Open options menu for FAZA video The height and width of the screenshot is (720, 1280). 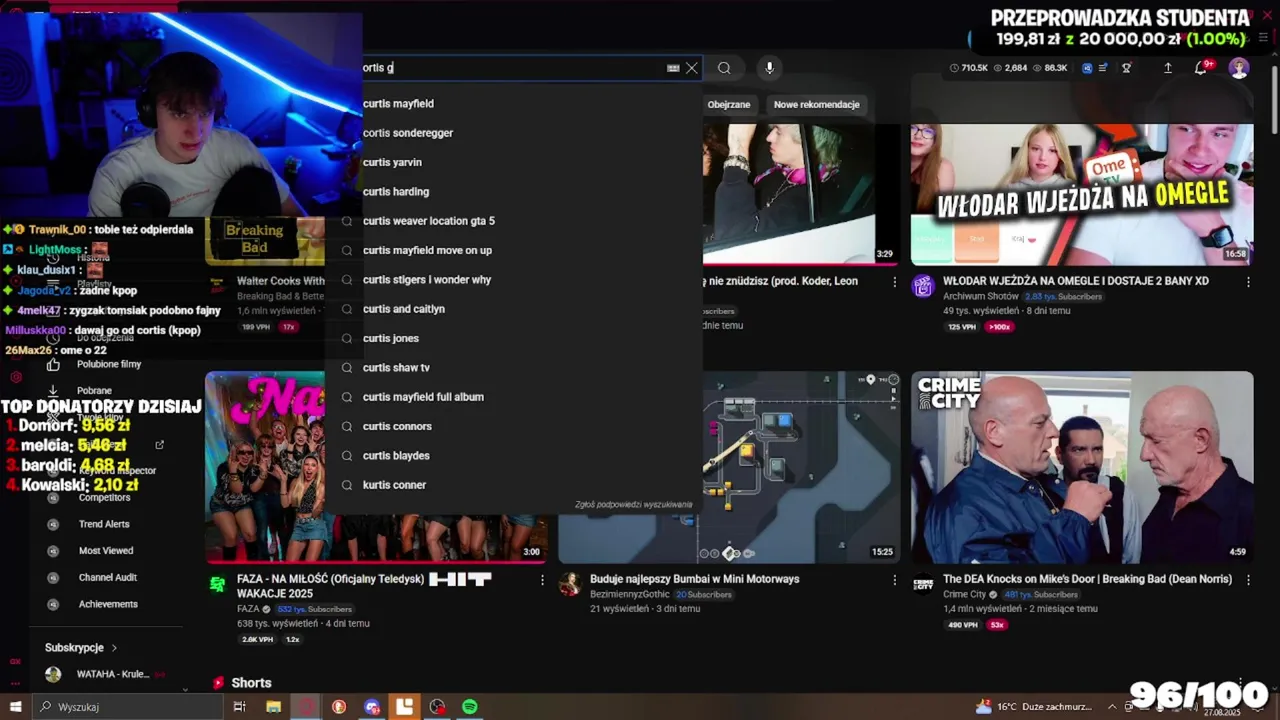point(542,580)
